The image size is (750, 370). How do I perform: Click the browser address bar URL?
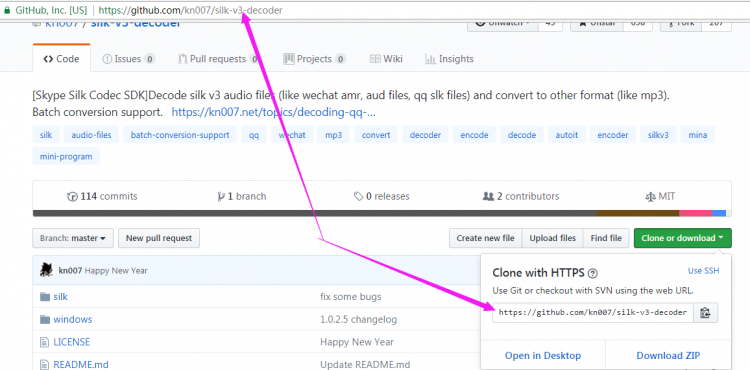click(190, 10)
